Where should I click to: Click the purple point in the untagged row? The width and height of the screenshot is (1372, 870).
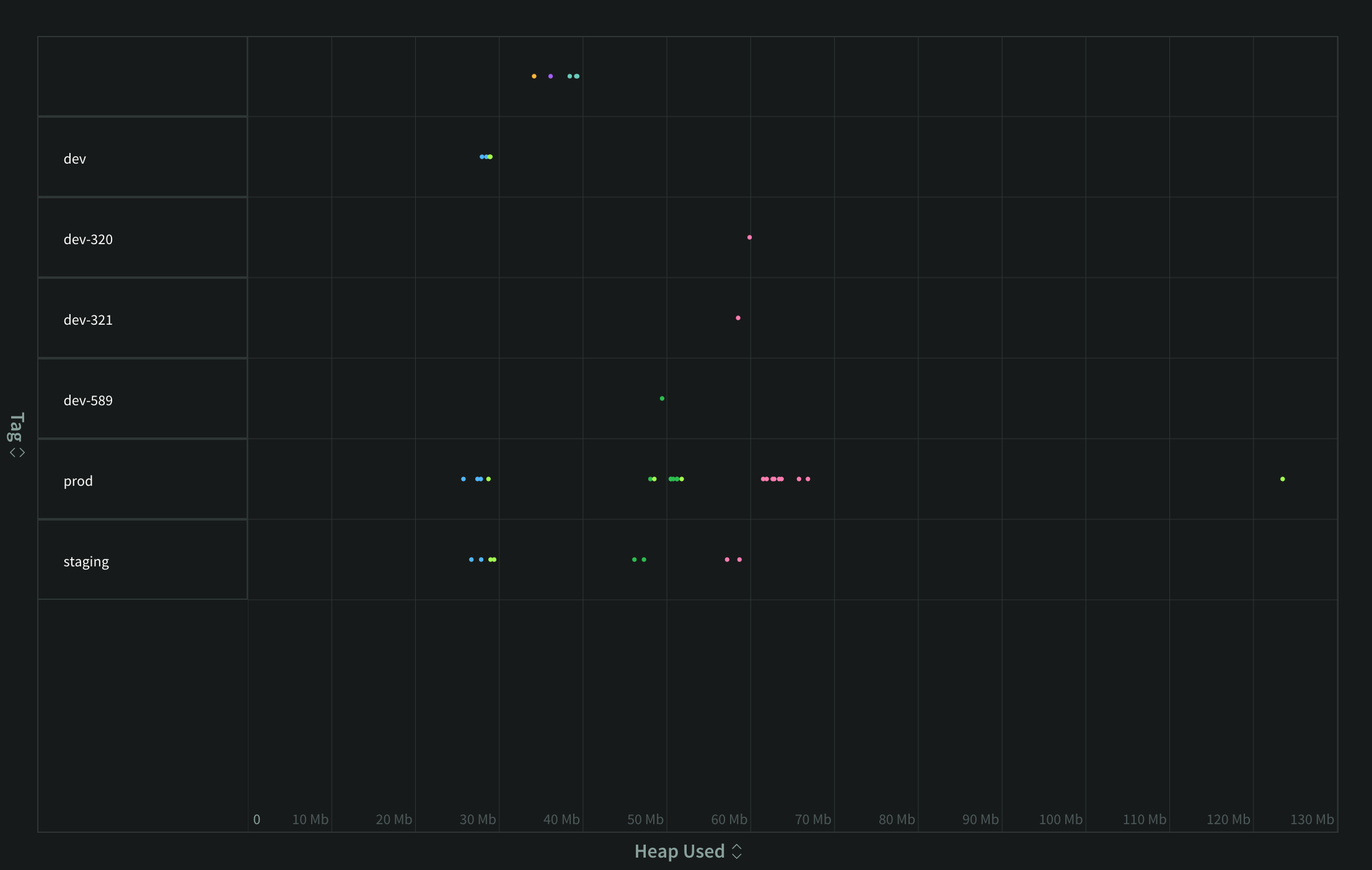click(x=550, y=76)
